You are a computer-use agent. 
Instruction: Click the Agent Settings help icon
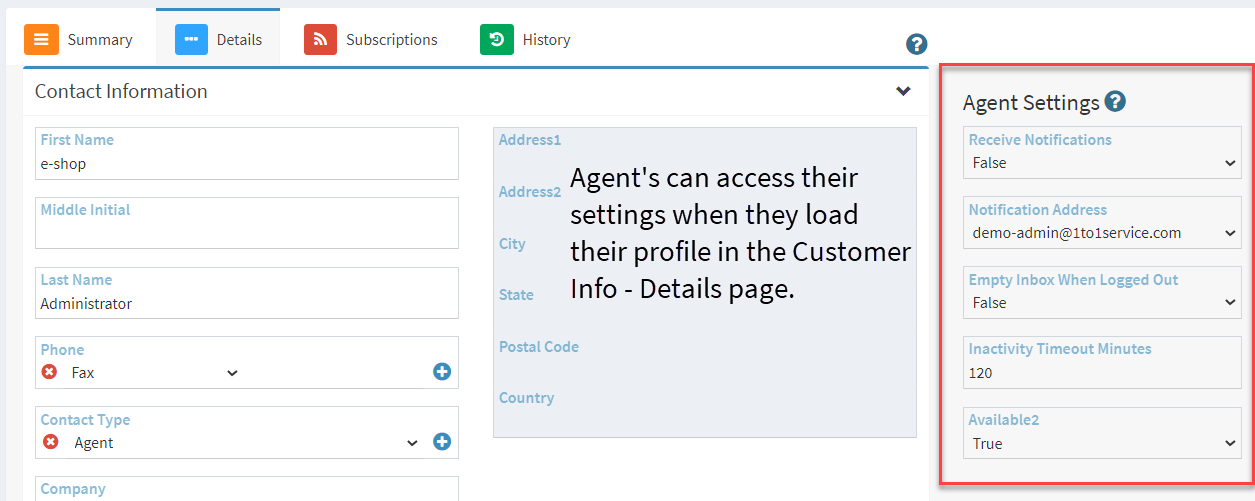[x=1115, y=101]
